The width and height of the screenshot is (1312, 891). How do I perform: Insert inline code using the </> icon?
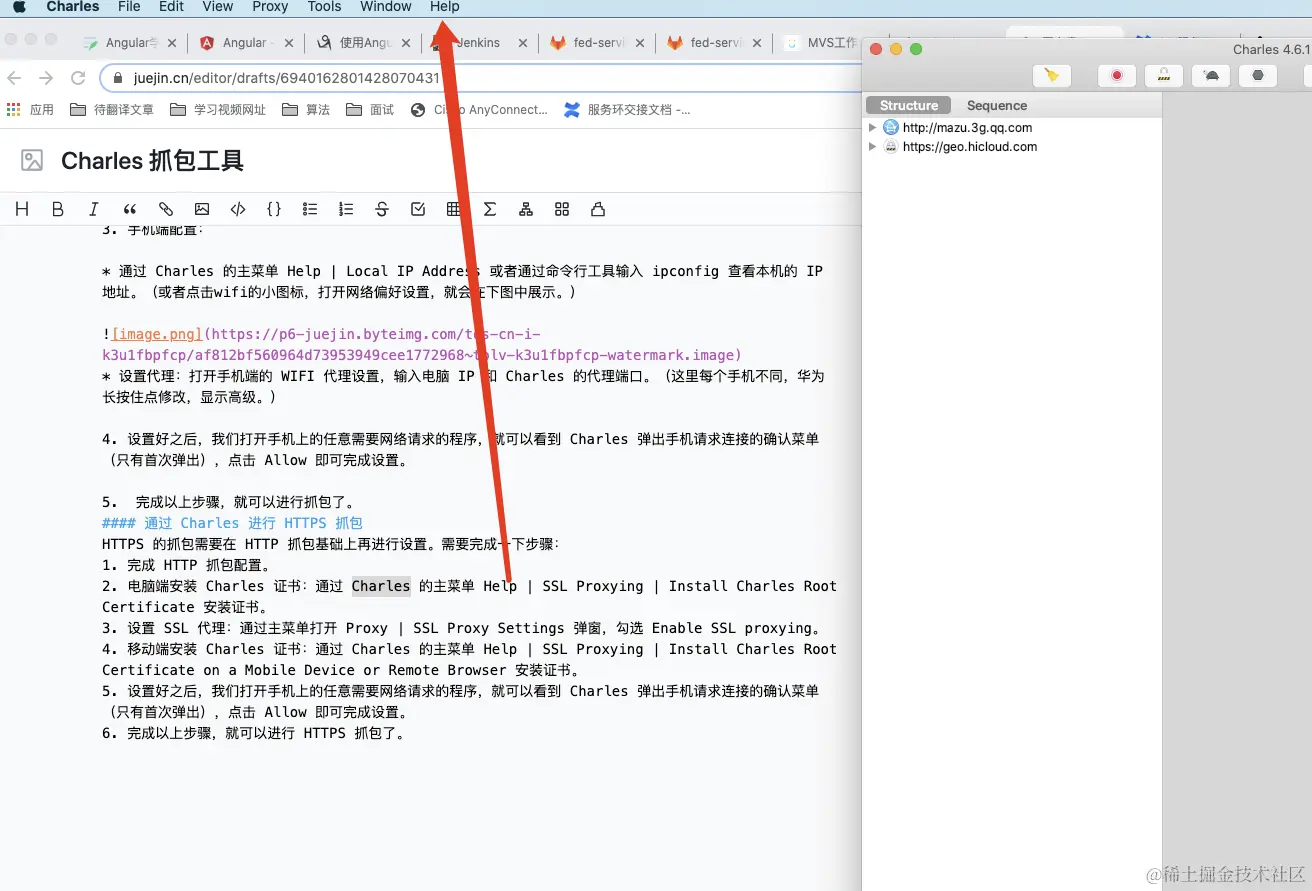(x=238, y=209)
